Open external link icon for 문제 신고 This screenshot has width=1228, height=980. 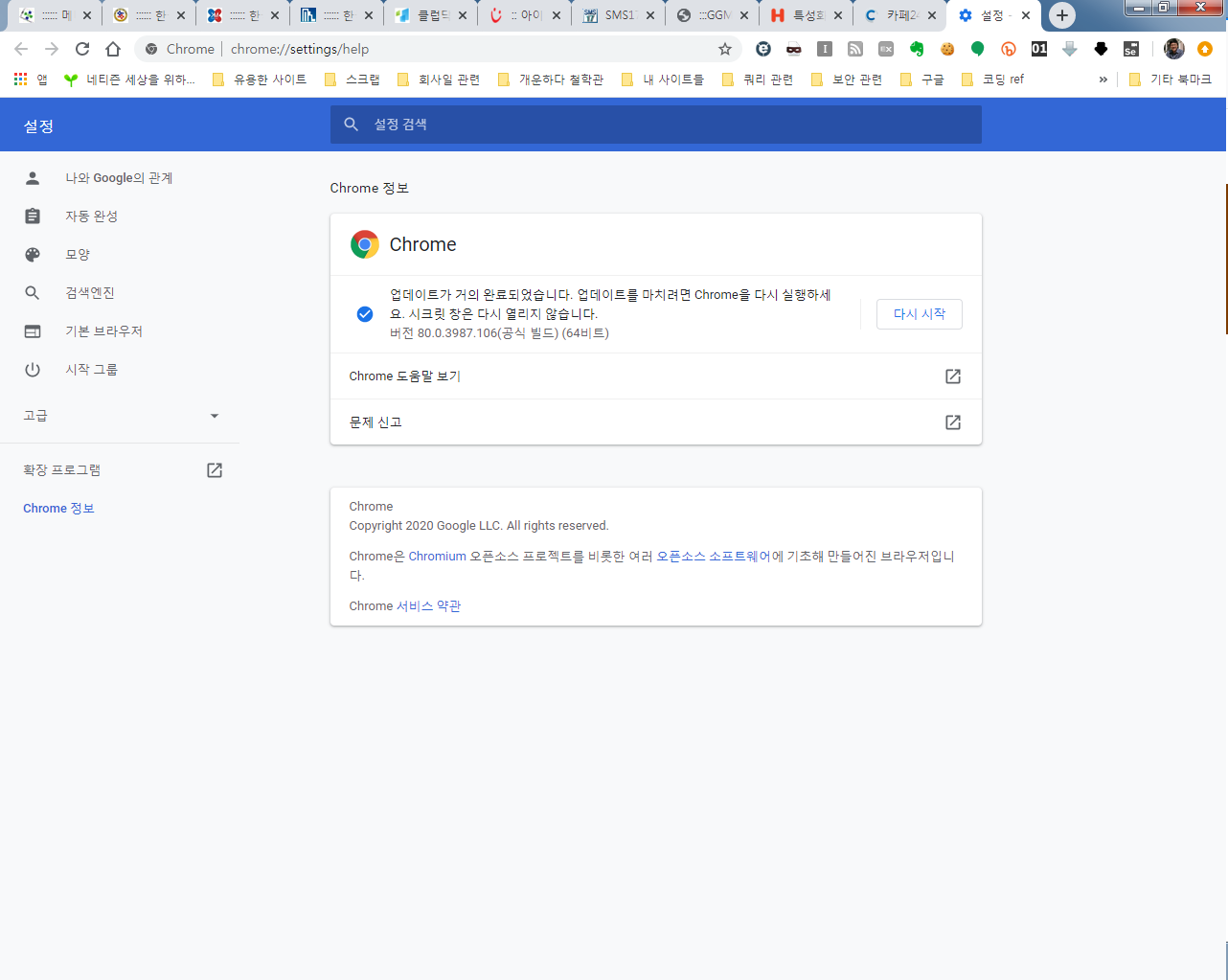953,422
